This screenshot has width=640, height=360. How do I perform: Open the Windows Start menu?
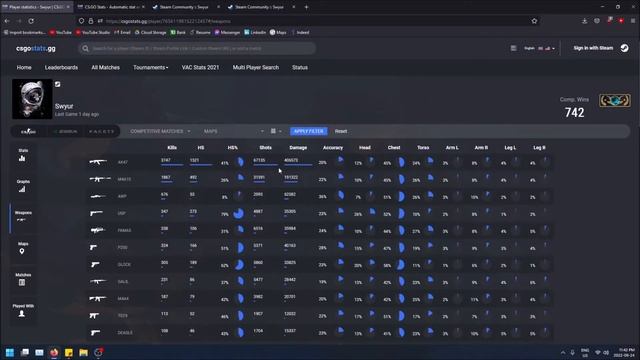pyautogui.click(x=10, y=352)
